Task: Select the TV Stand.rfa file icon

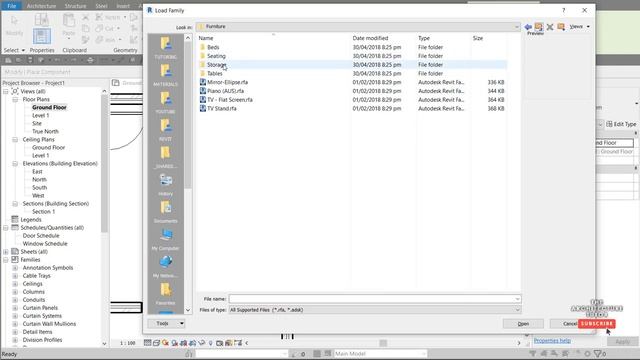Action: pos(202,109)
